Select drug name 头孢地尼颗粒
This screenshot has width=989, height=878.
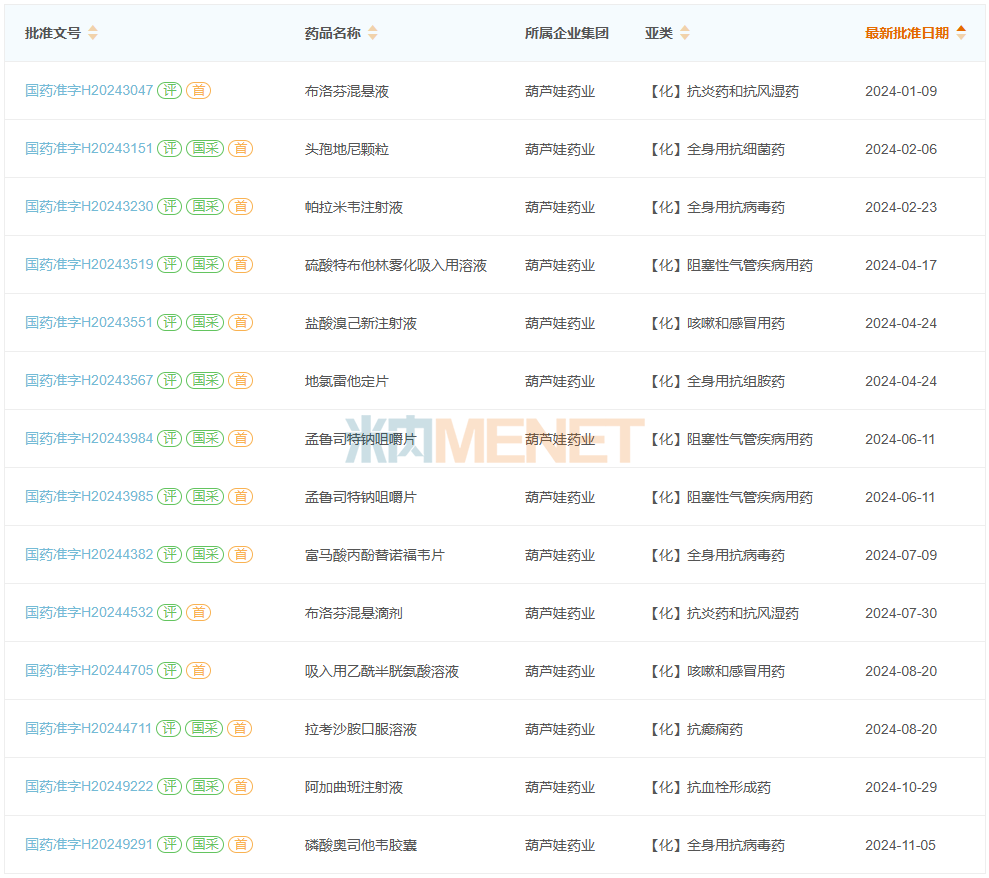347,149
